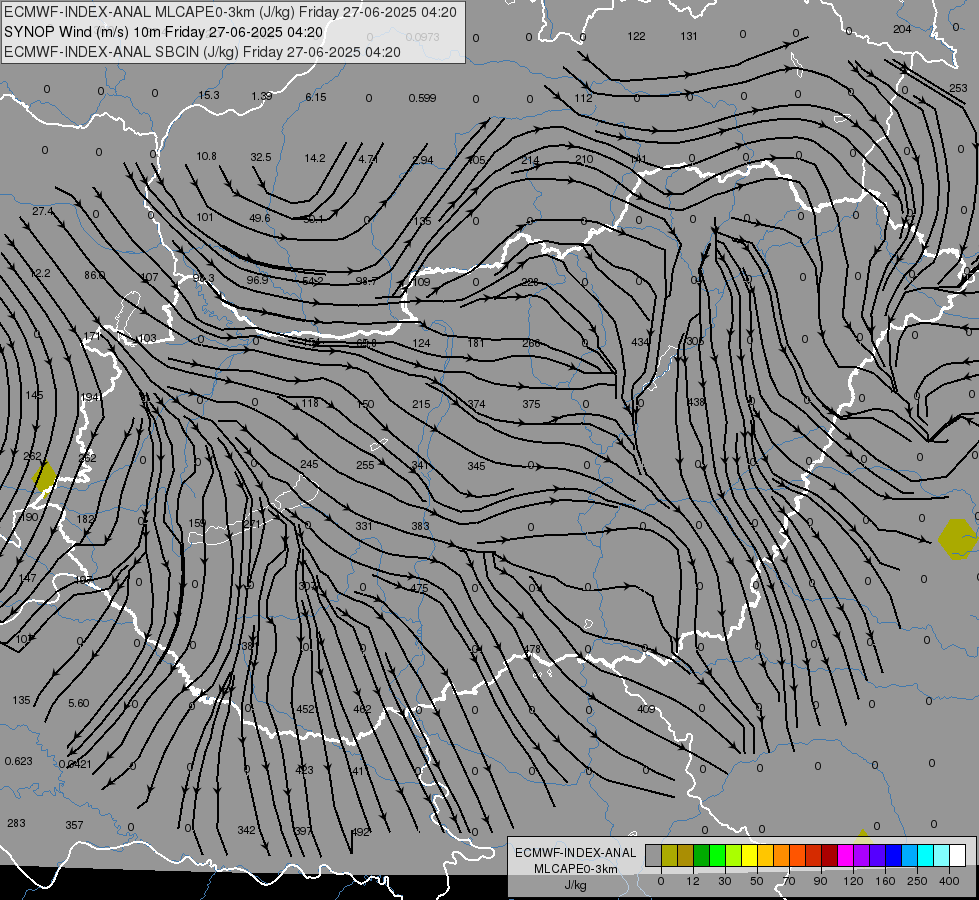The height and width of the screenshot is (900, 979).
Task: Click the map value 6.15
Action: click(x=316, y=97)
